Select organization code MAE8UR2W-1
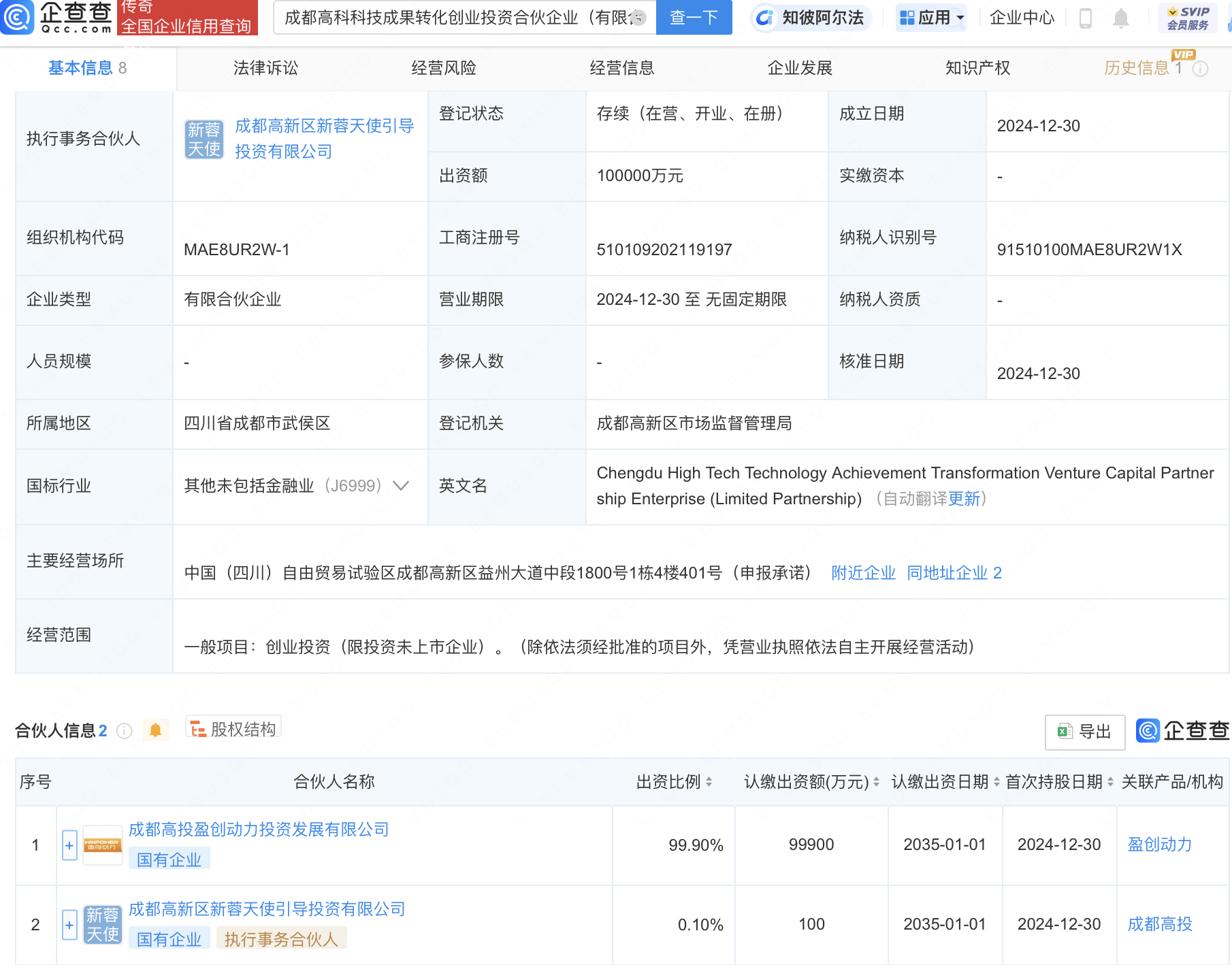Viewport: 1232px width, 965px height. 237,250
